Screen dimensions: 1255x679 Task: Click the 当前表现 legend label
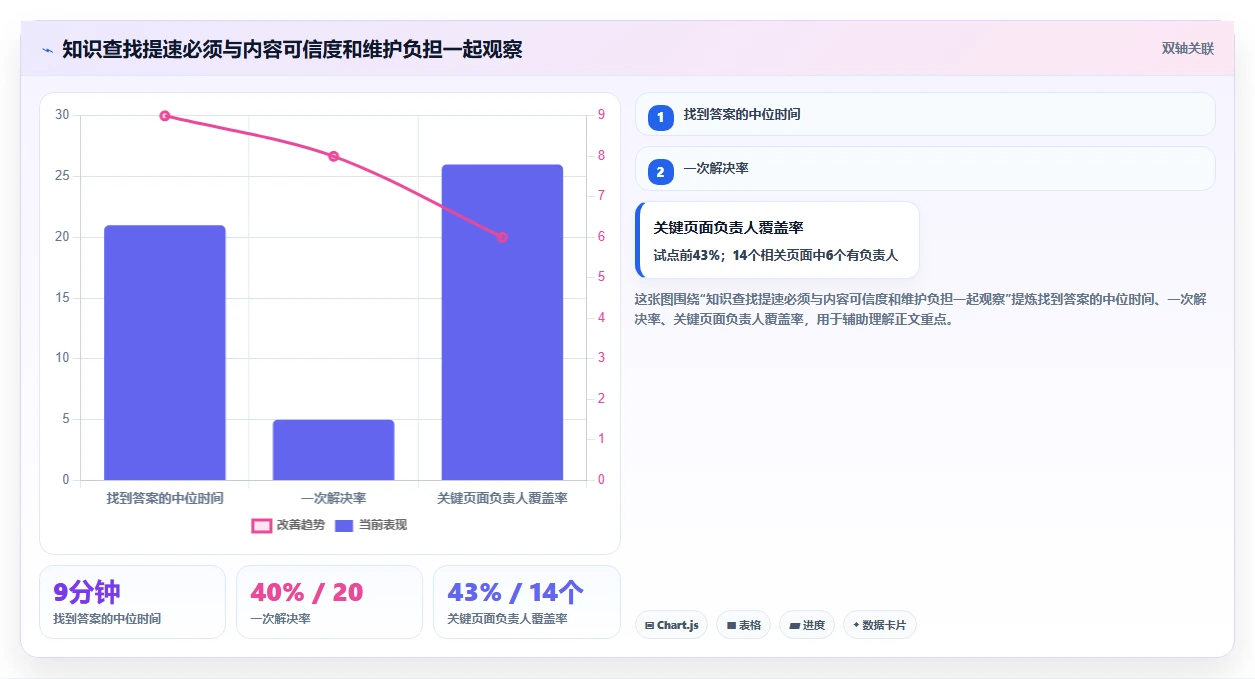(x=383, y=525)
